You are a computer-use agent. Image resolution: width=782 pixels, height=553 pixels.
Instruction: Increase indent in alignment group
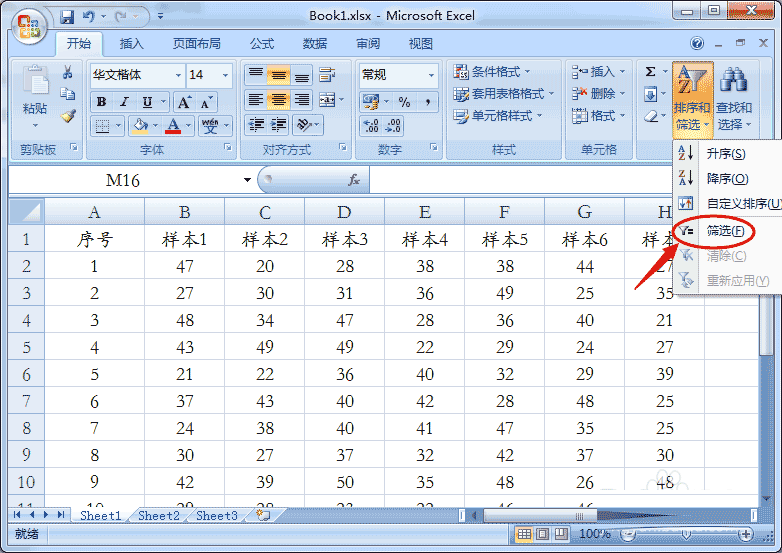pos(279,125)
